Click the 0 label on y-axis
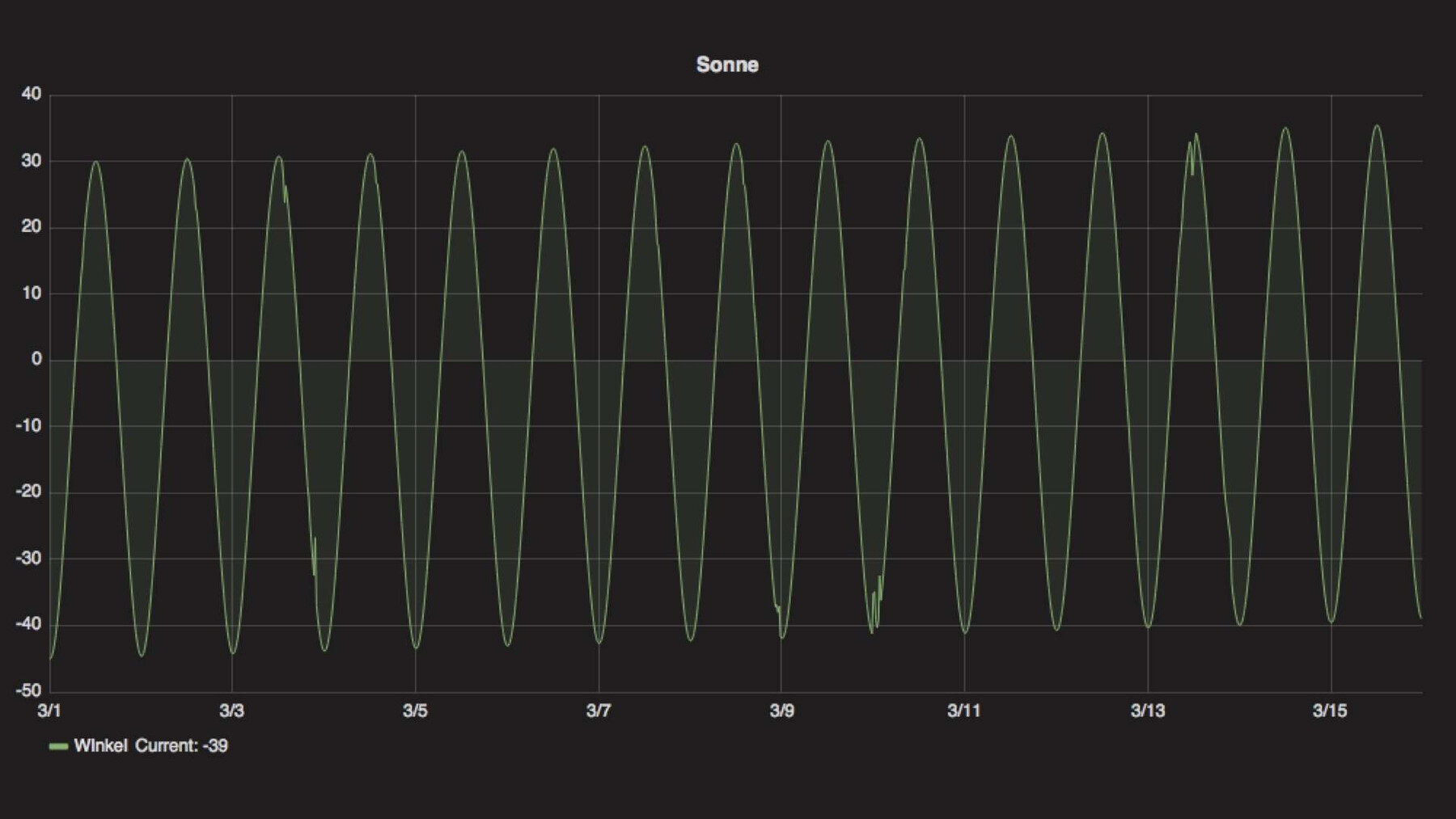This screenshot has width=1456, height=819. [x=36, y=359]
